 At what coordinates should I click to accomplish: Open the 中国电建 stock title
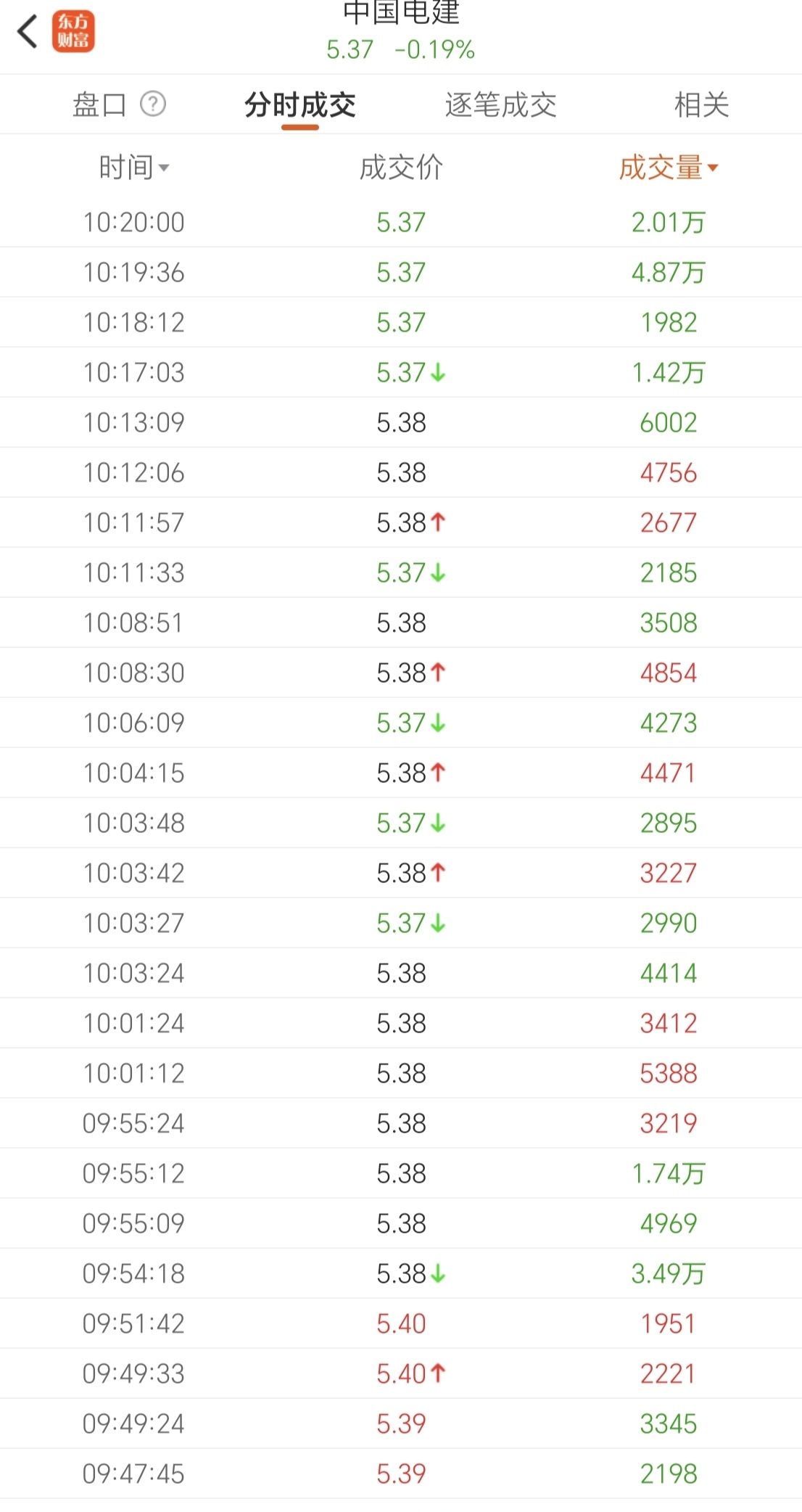pyautogui.click(x=401, y=12)
